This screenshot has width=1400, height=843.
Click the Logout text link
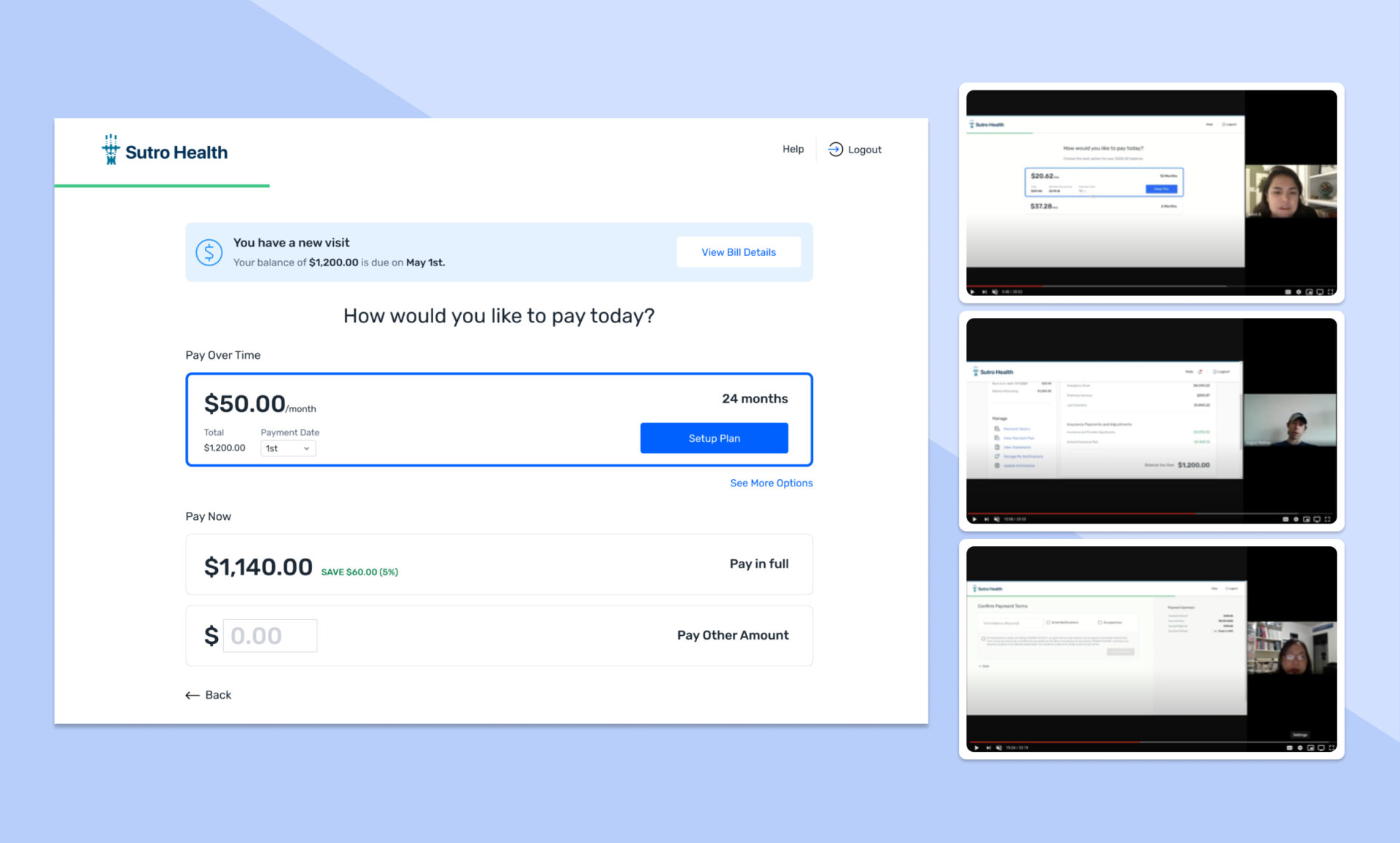[x=865, y=149]
